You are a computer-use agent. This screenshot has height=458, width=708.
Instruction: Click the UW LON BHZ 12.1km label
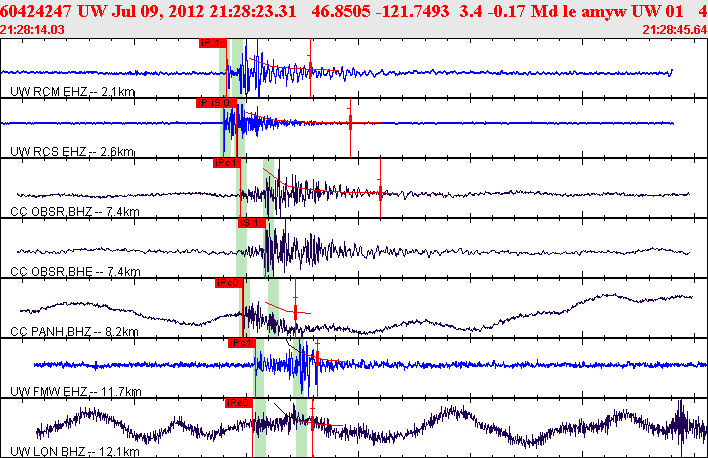click(75, 452)
